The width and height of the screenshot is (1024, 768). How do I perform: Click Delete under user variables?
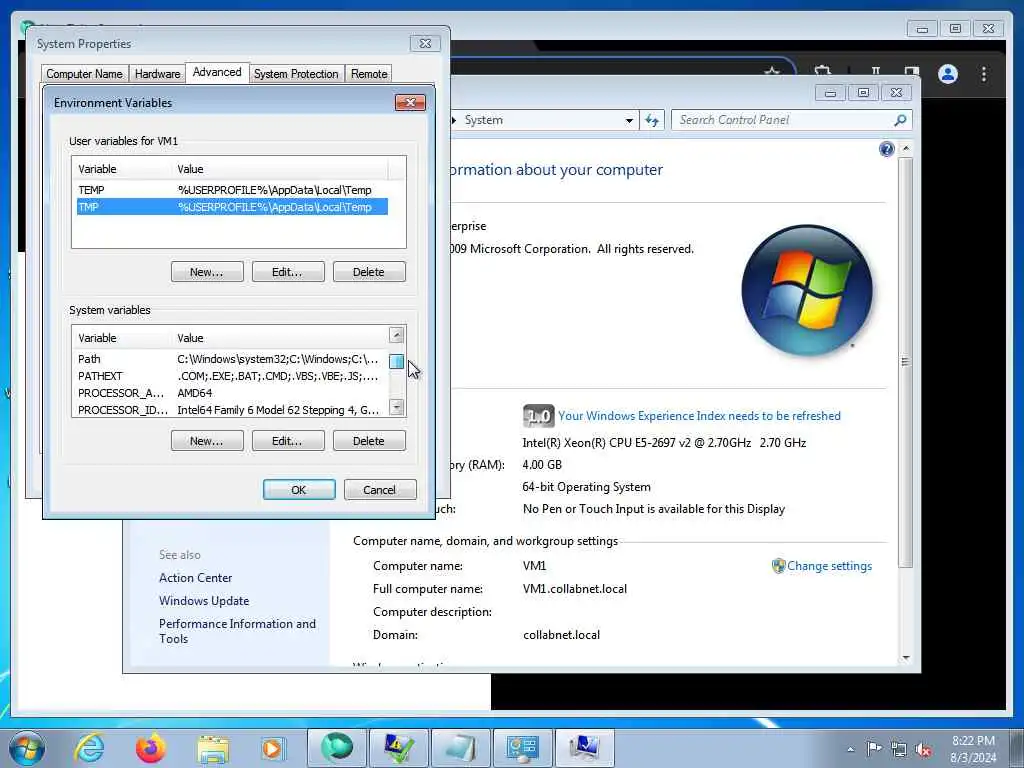[369, 272]
